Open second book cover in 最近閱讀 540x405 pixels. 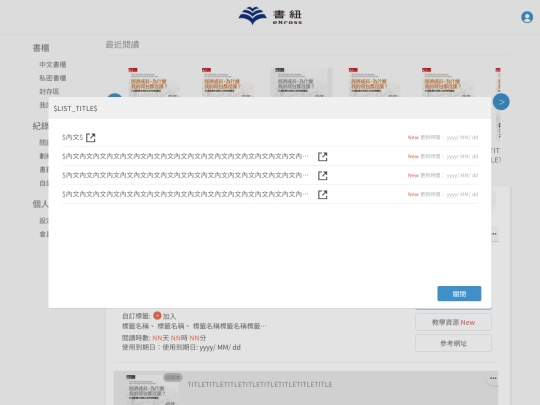(228, 82)
